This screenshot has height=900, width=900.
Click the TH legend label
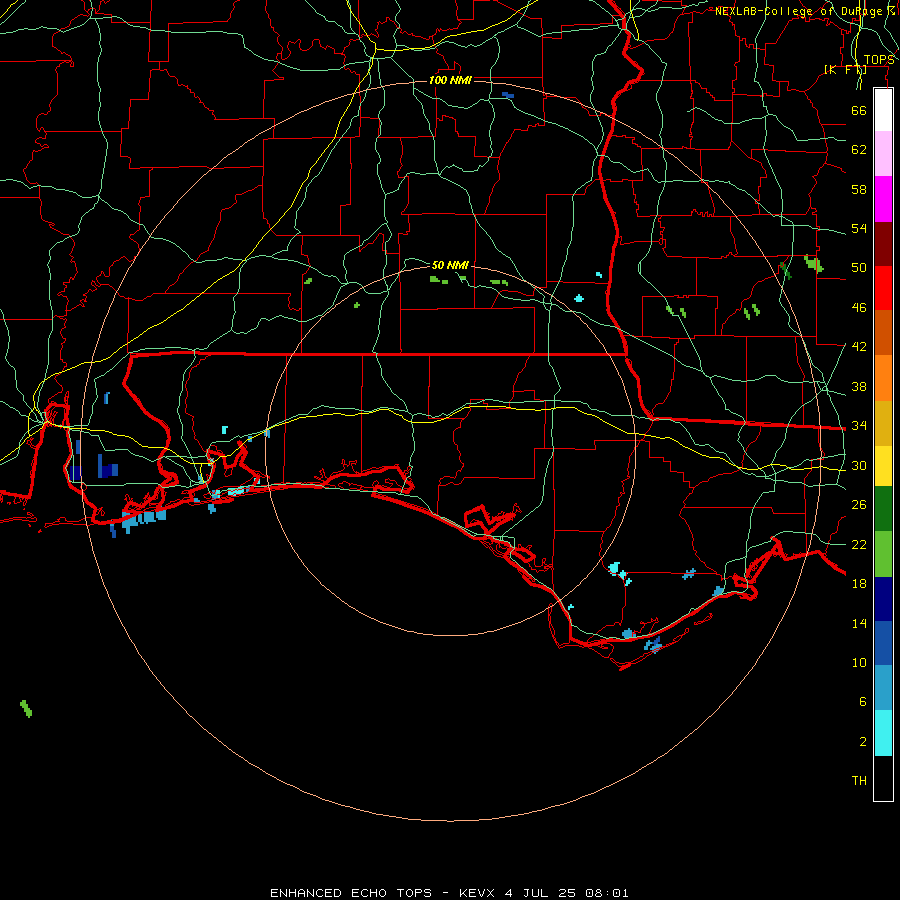coord(859,781)
